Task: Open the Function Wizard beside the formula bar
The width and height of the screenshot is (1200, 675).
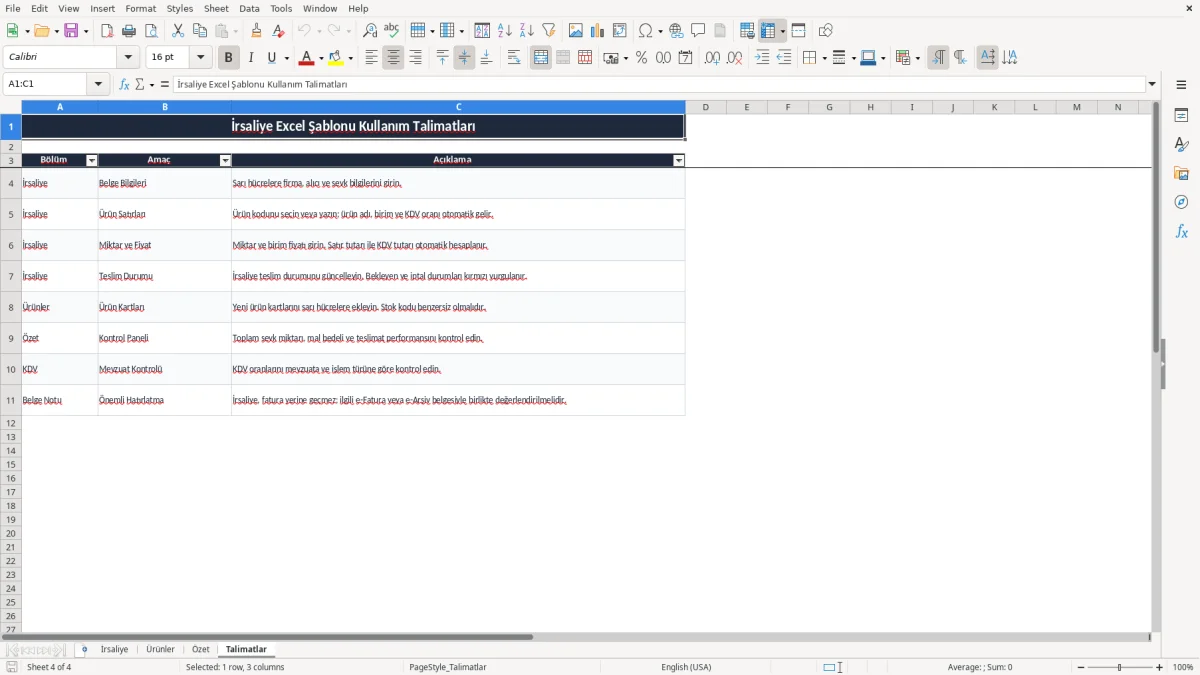Action: pyautogui.click(x=125, y=85)
